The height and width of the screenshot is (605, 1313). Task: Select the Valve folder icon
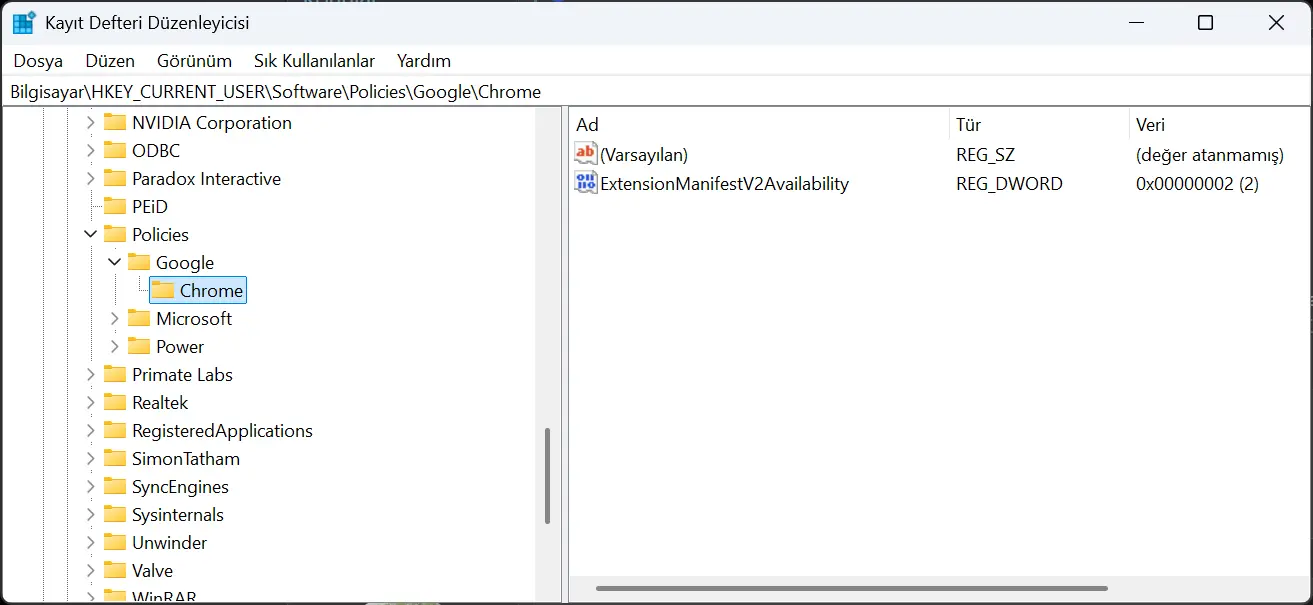point(115,571)
